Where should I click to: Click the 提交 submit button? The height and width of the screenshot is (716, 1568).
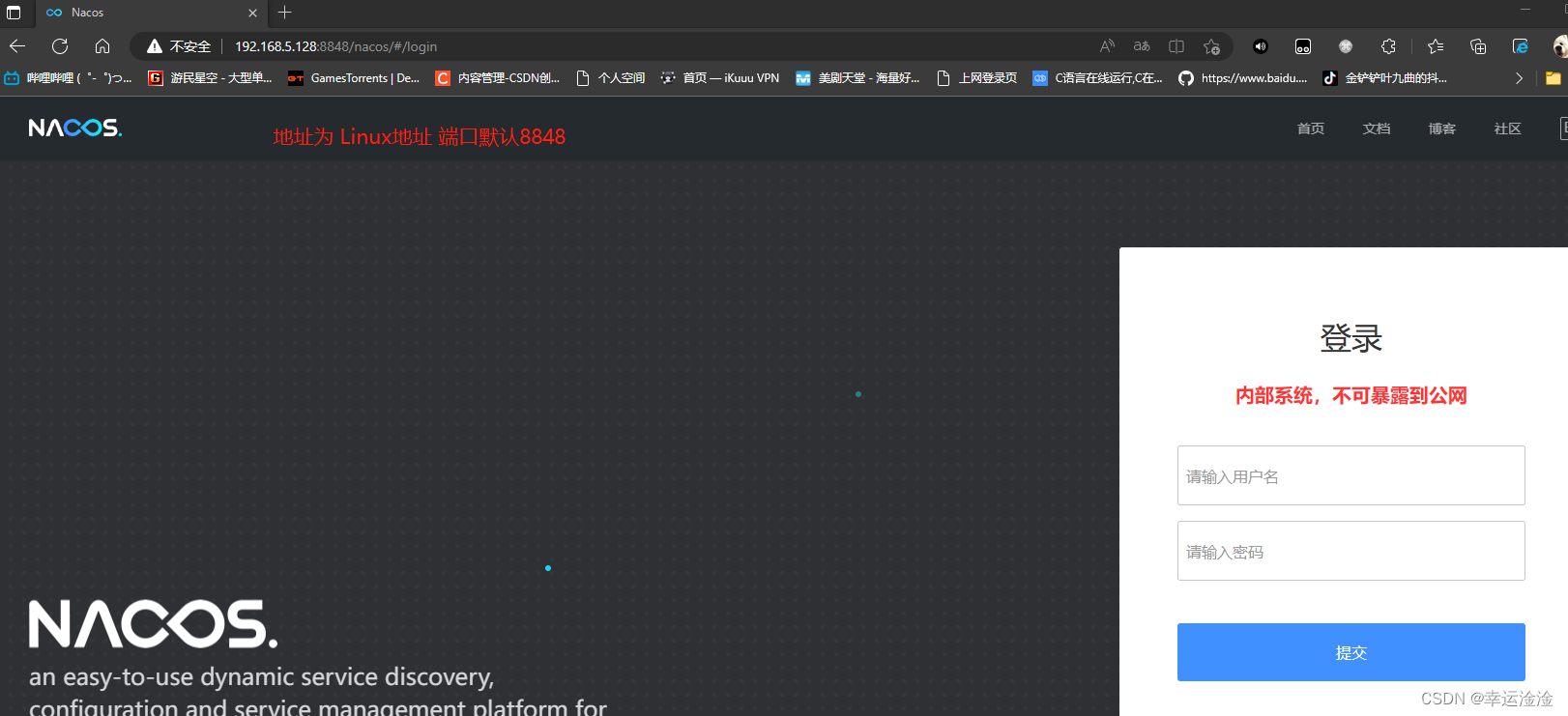coord(1350,652)
